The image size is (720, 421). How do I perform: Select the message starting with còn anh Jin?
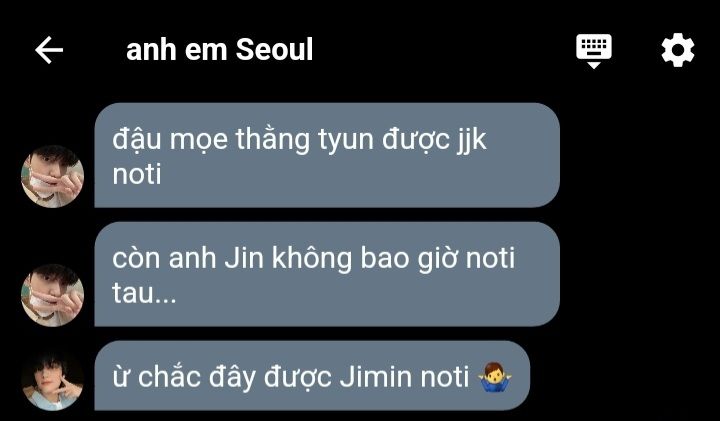pos(327,274)
